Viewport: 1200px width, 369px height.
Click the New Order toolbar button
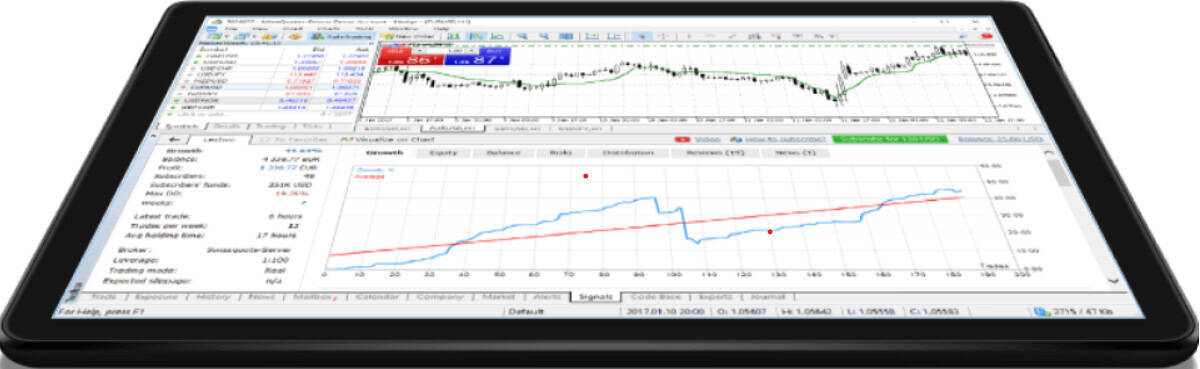tap(408, 37)
